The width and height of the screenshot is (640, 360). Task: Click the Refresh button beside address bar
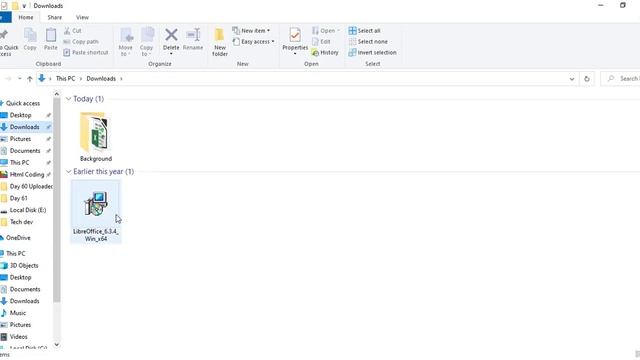[587, 79]
